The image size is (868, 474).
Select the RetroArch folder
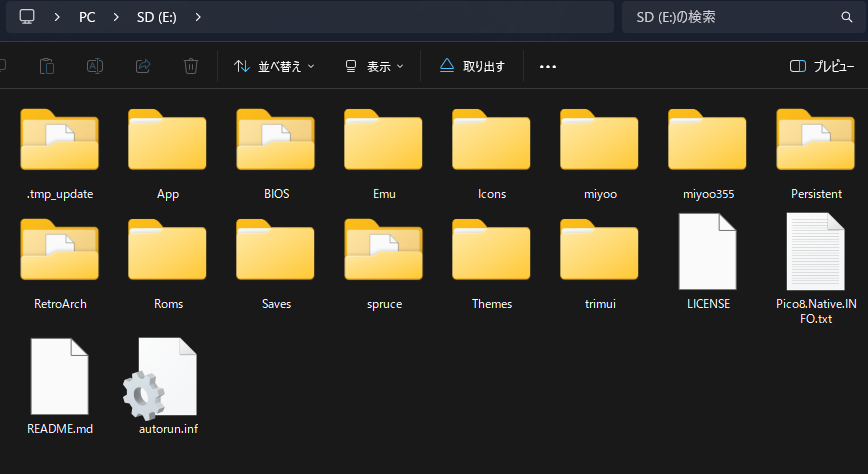click(59, 255)
